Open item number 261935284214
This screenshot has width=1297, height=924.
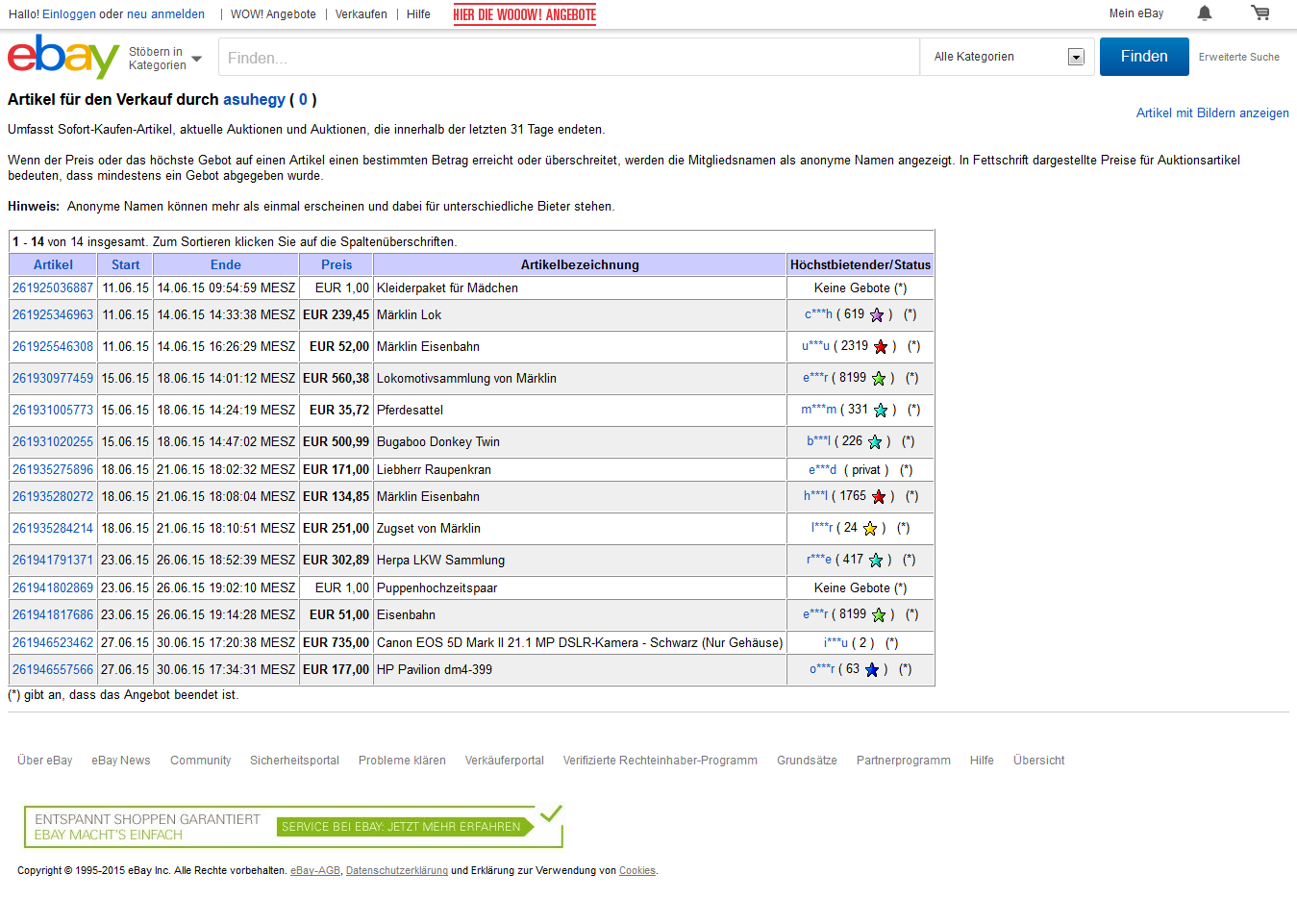pos(53,528)
